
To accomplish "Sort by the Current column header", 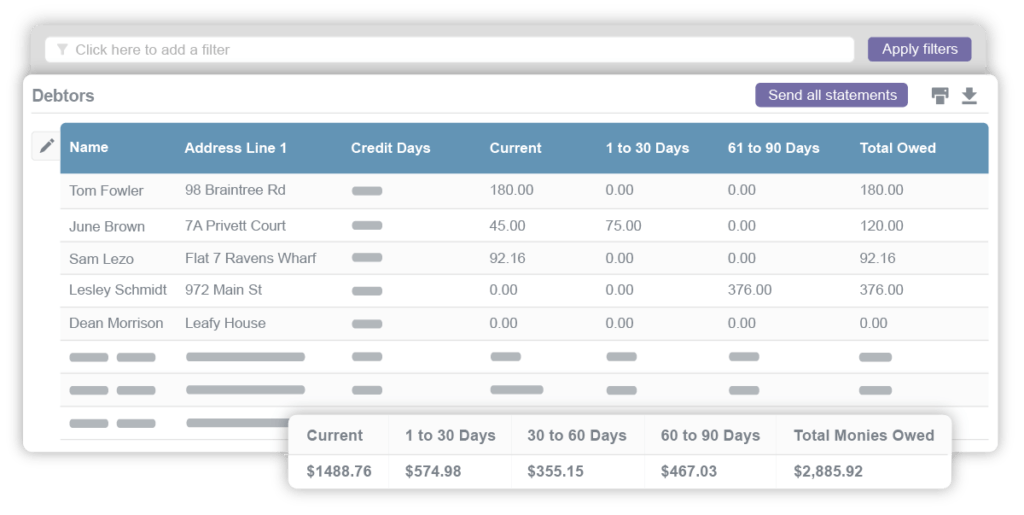I will point(515,148).
